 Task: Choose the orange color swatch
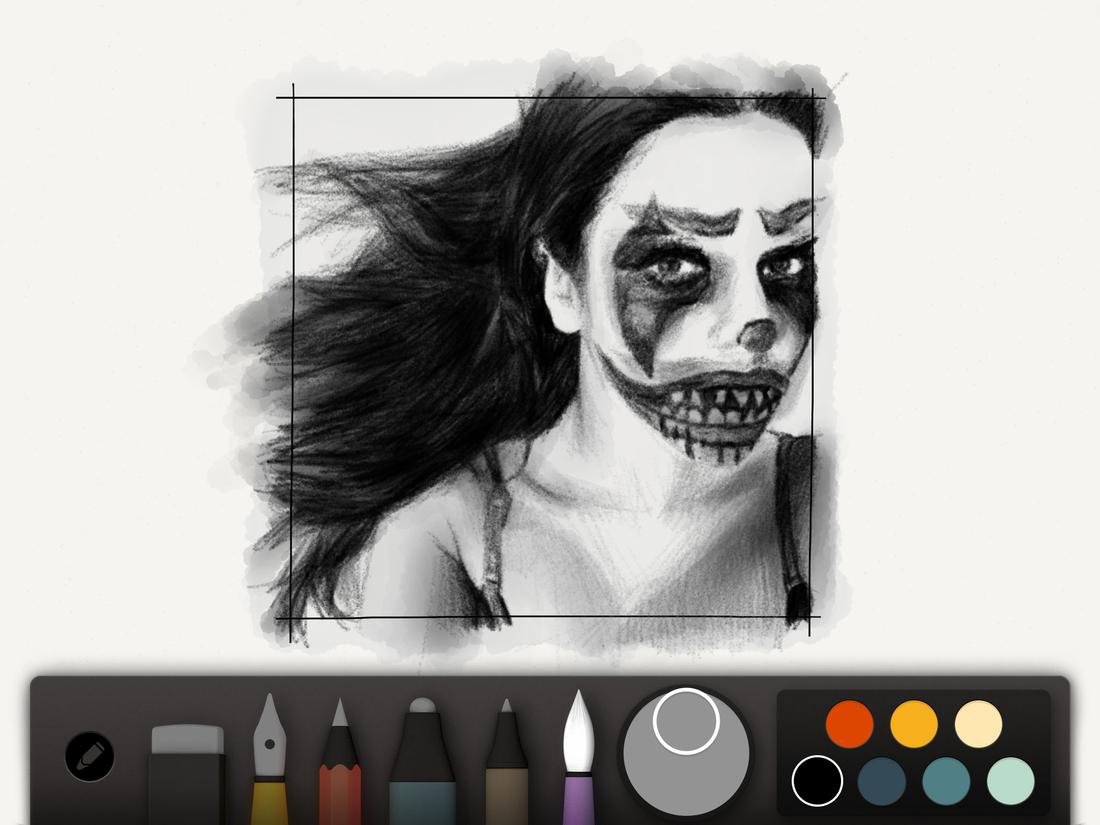pyautogui.click(x=913, y=724)
